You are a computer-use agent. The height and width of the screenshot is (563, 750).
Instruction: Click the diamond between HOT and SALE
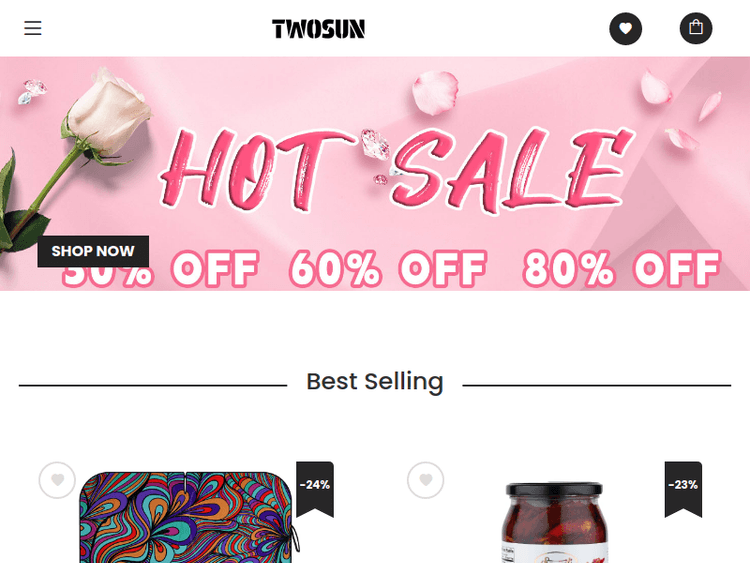coord(375,144)
